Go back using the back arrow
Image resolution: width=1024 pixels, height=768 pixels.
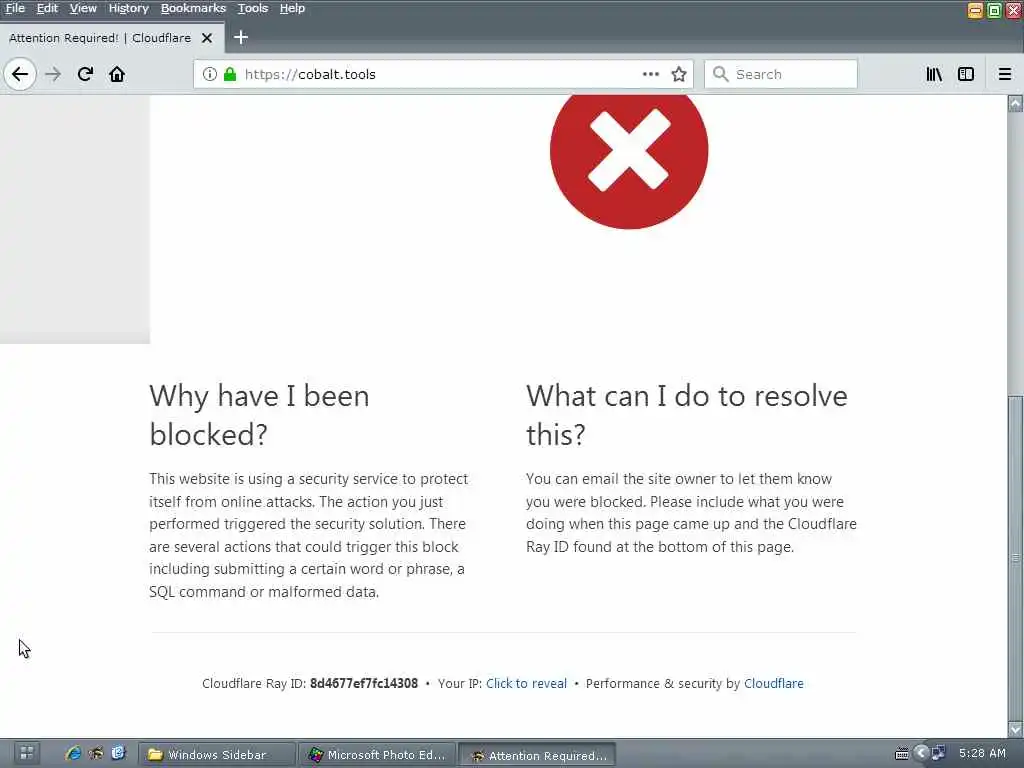[20, 74]
